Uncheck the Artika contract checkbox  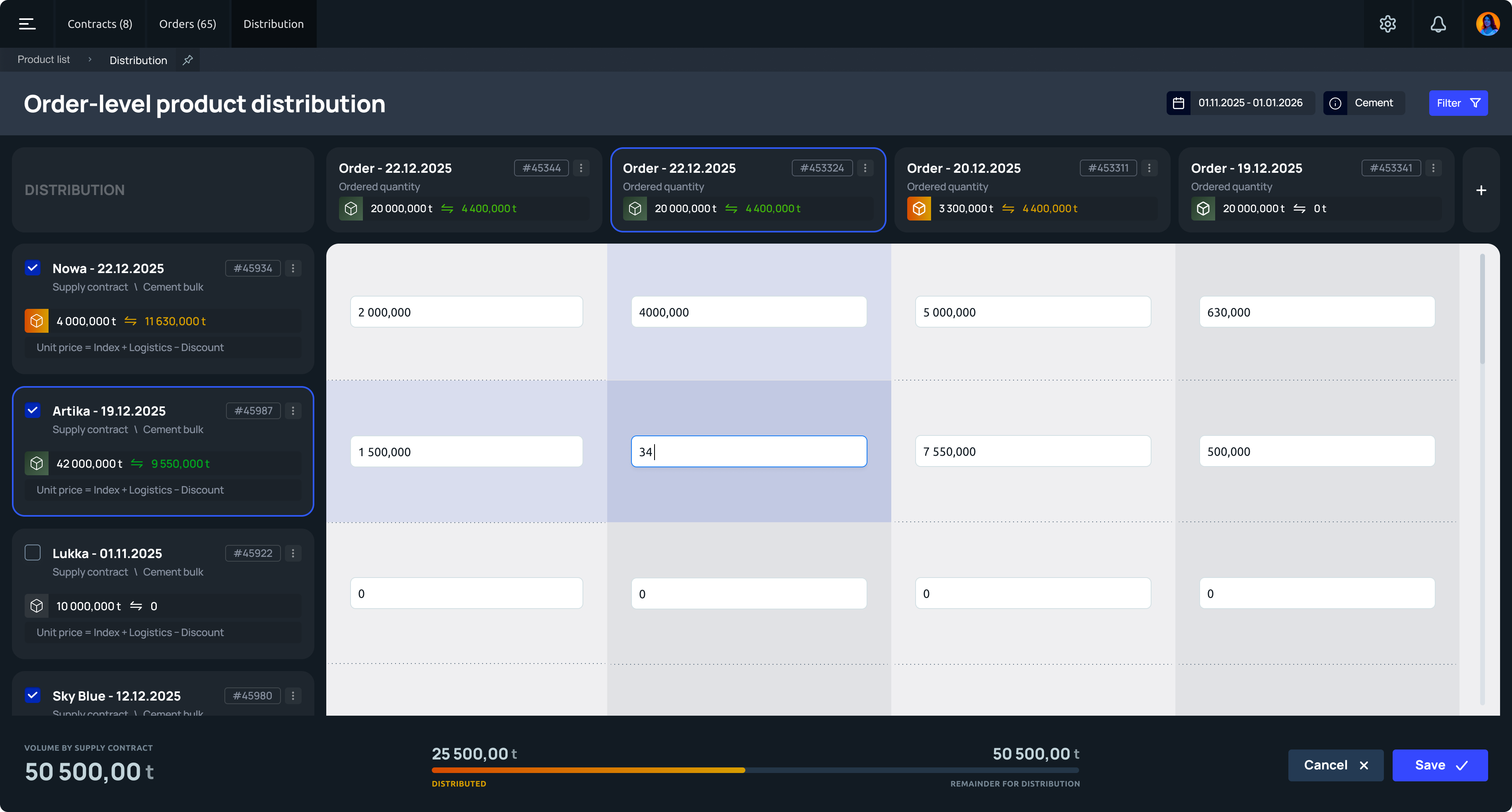(33, 410)
